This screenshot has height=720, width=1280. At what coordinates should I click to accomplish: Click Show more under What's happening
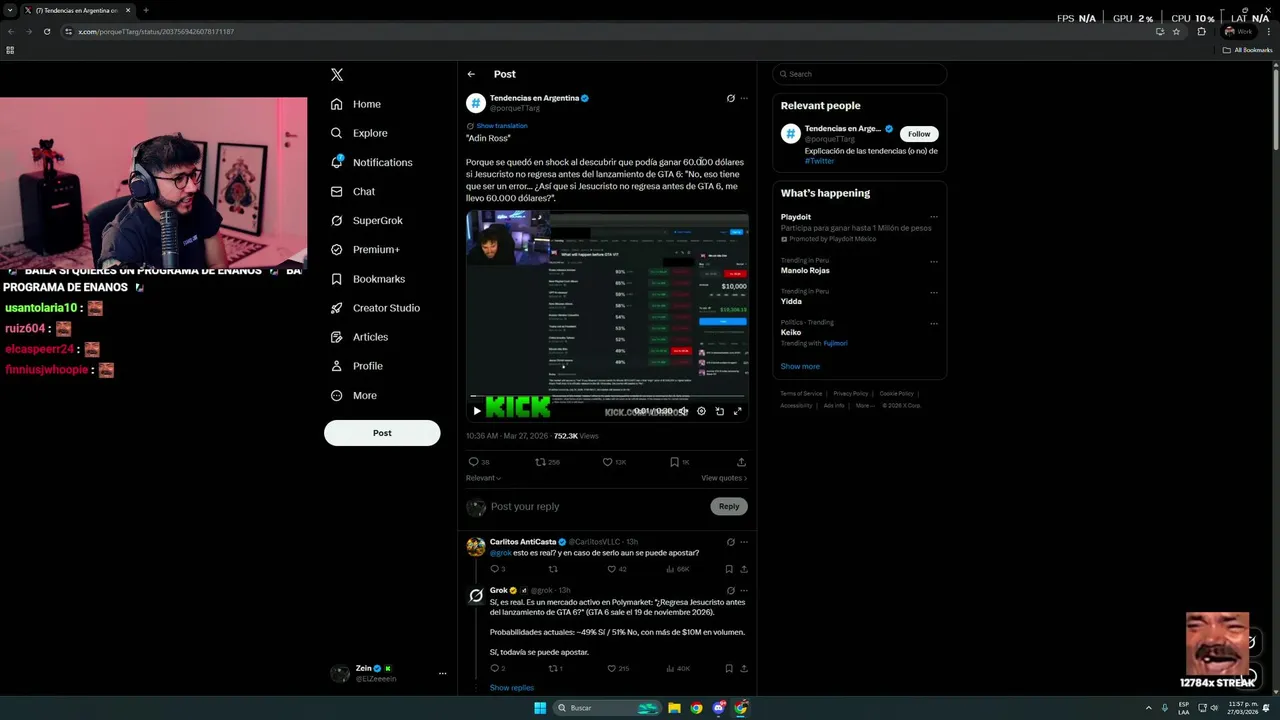(x=800, y=367)
